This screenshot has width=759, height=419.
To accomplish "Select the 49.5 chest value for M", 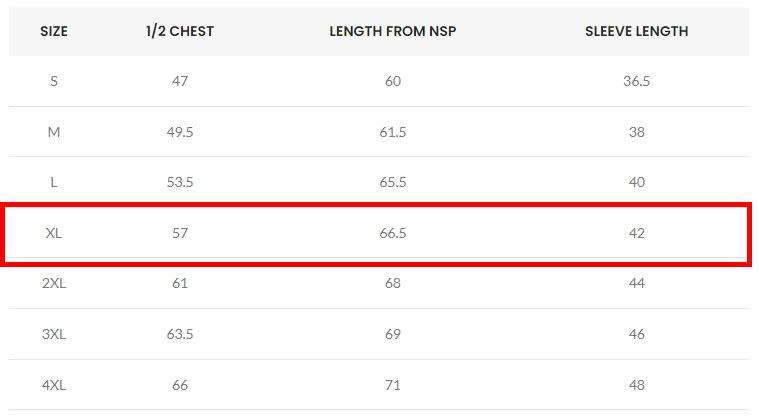I will pos(179,132).
